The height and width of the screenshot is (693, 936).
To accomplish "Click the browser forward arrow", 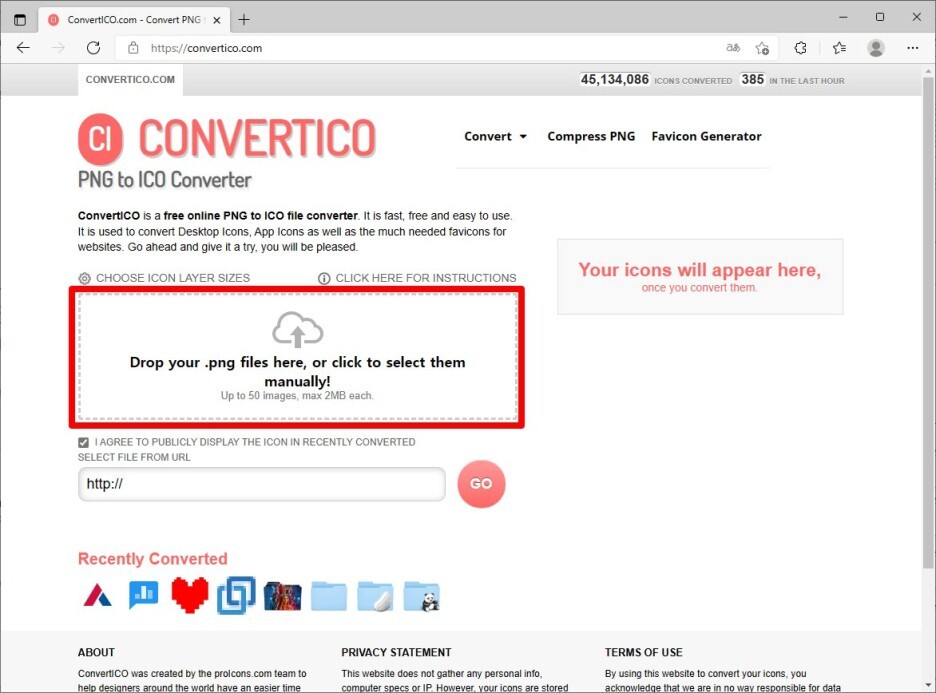I will point(58,48).
